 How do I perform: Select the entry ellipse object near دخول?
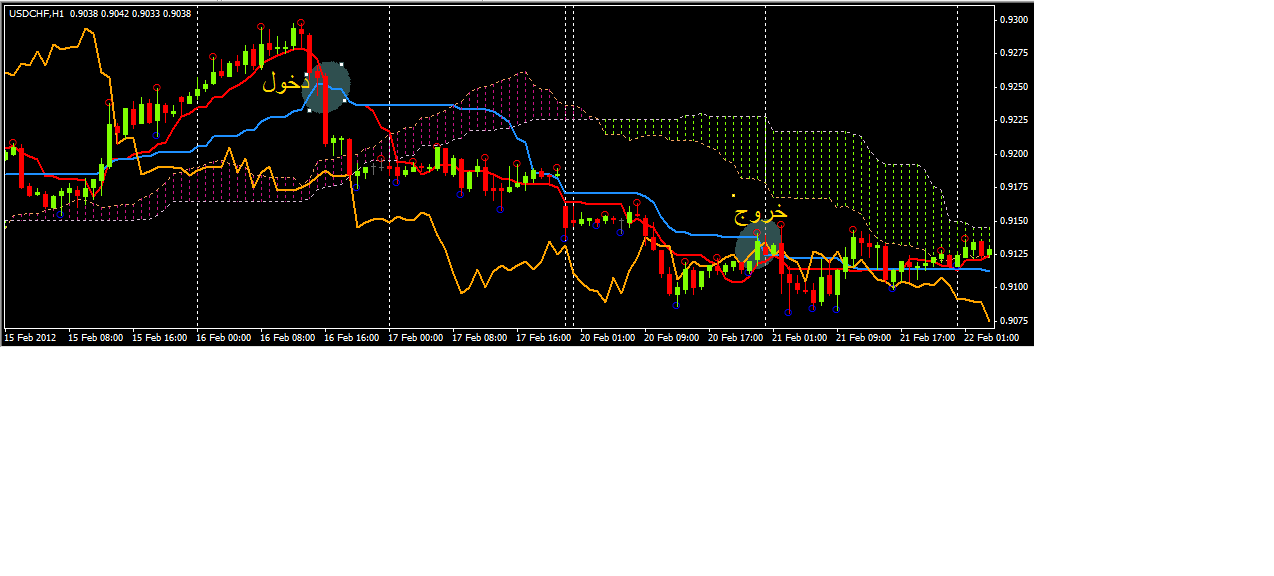[326, 87]
